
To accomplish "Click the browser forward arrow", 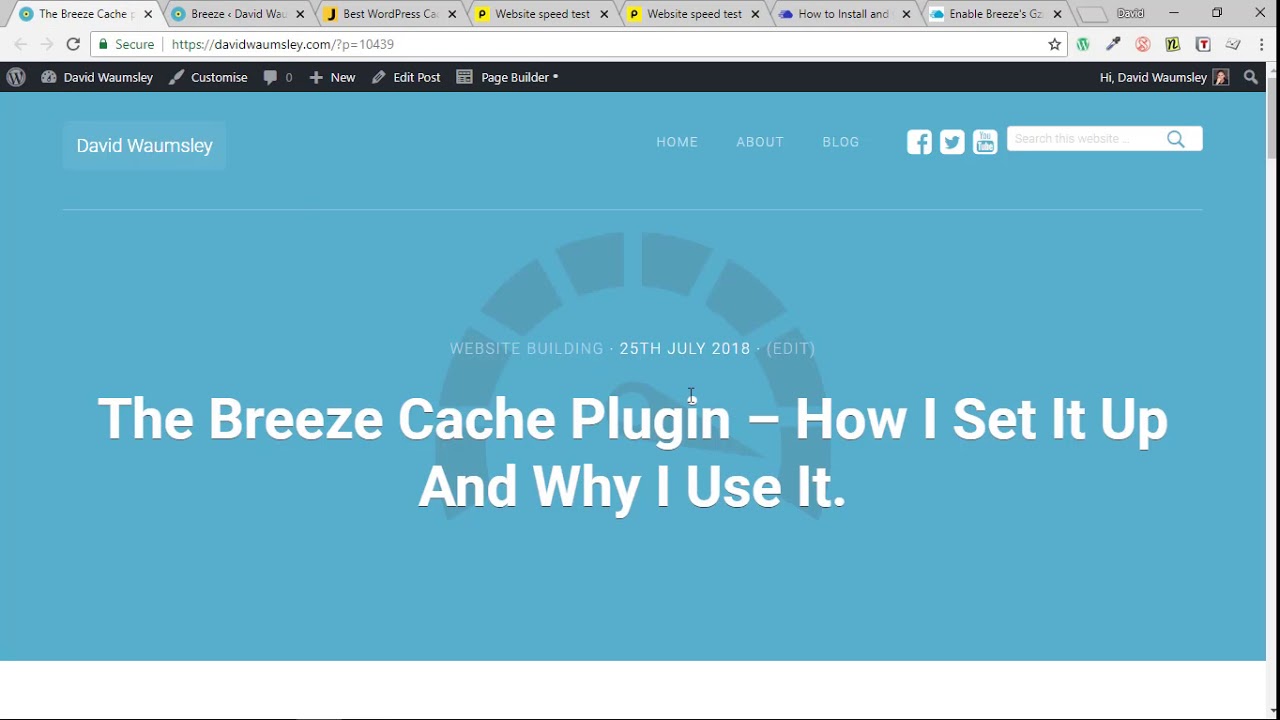I will (x=46, y=44).
